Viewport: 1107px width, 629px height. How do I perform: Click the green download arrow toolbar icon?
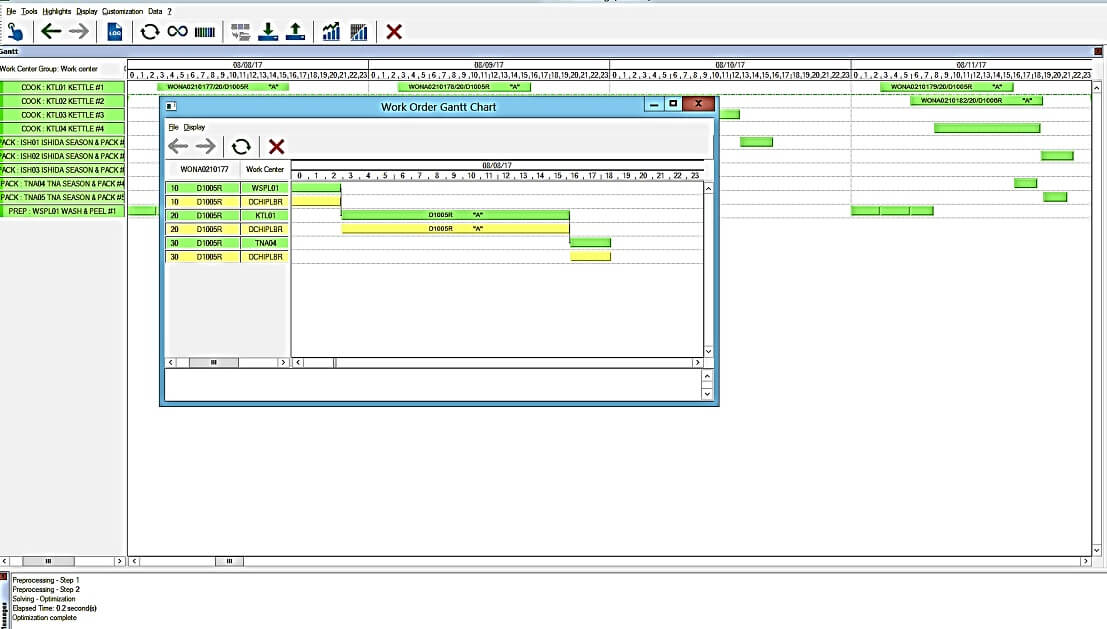click(268, 31)
